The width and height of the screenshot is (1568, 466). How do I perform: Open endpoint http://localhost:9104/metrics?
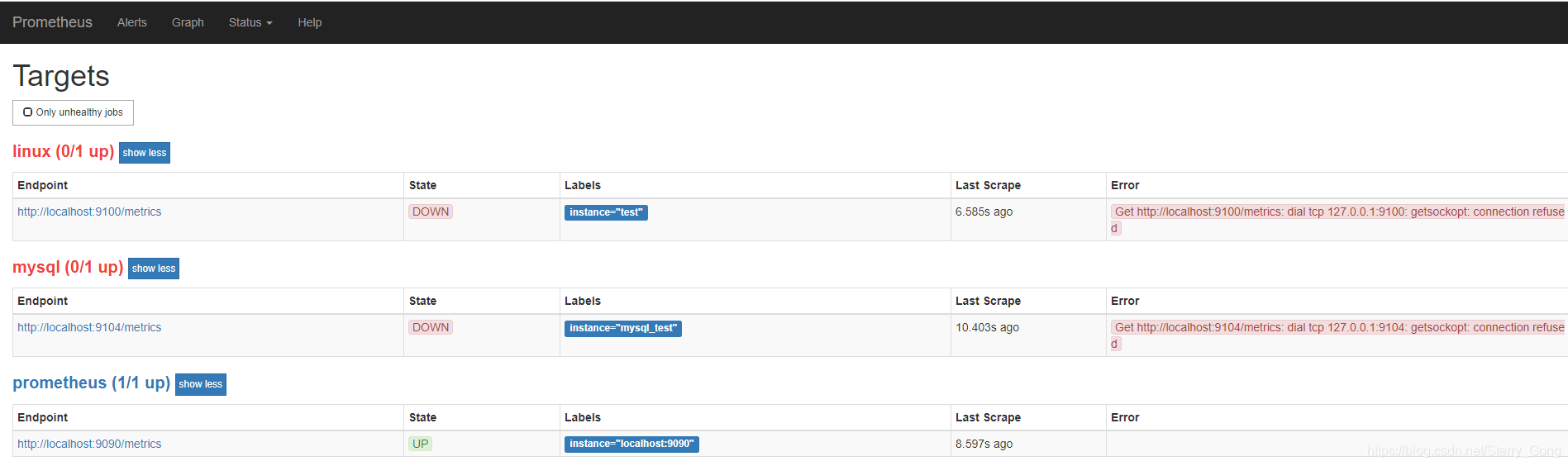pos(89,327)
